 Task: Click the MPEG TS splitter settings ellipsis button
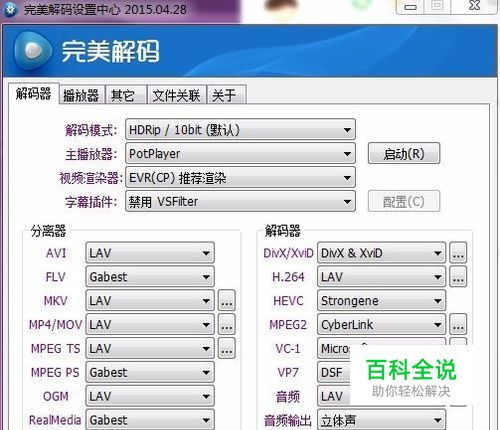227,348
